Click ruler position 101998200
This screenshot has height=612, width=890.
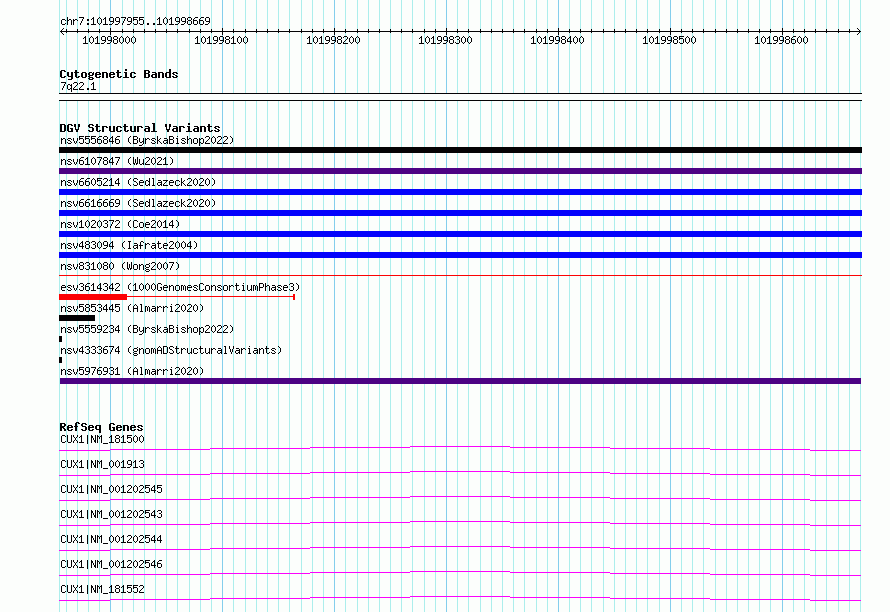pyautogui.click(x=333, y=40)
